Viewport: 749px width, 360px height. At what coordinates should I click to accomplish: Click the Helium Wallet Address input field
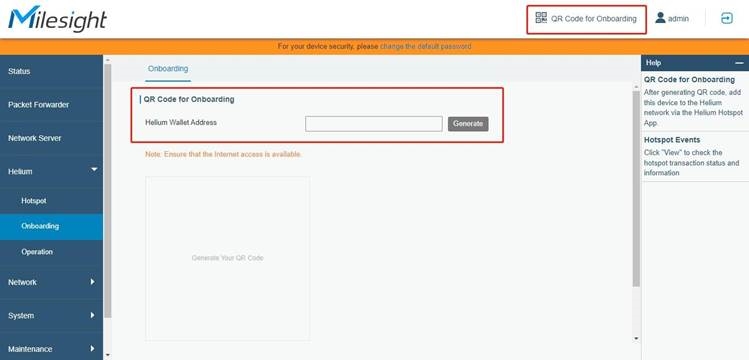point(374,124)
